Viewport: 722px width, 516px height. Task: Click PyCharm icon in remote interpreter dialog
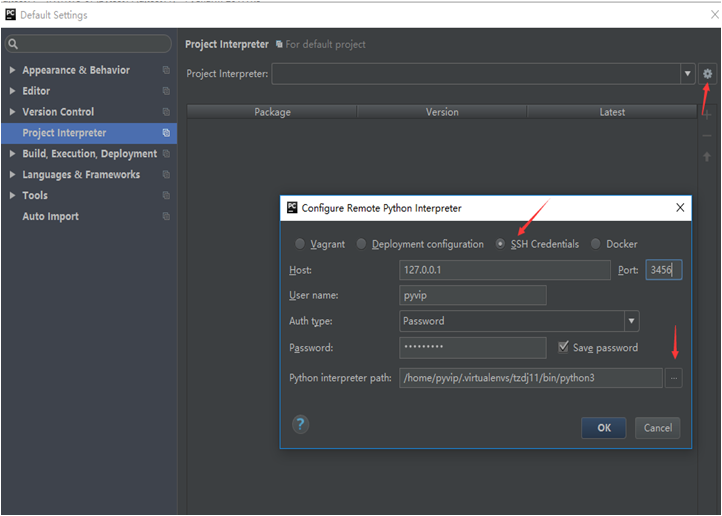pyautogui.click(x=292, y=208)
